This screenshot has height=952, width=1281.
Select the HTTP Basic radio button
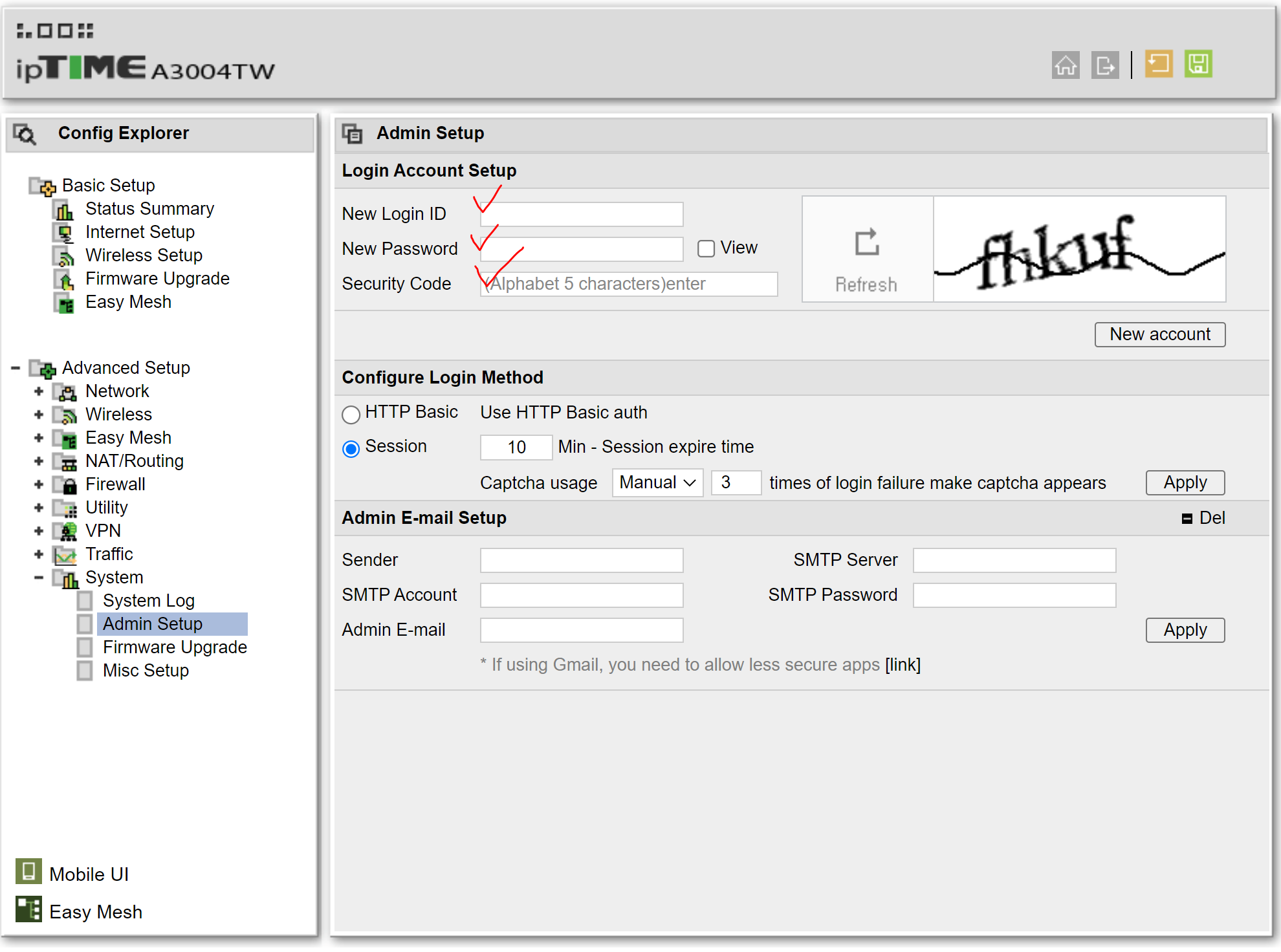351,415
